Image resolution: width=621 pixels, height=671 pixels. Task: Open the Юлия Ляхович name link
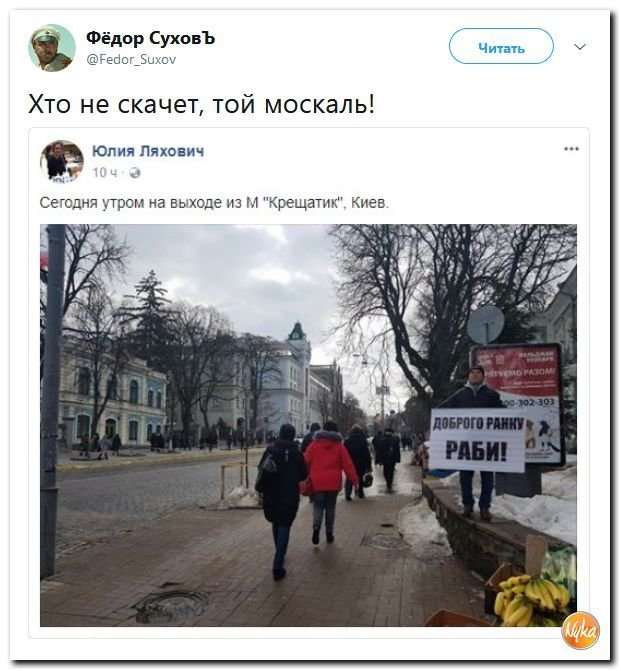pyautogui.click(x=148, y=151)
